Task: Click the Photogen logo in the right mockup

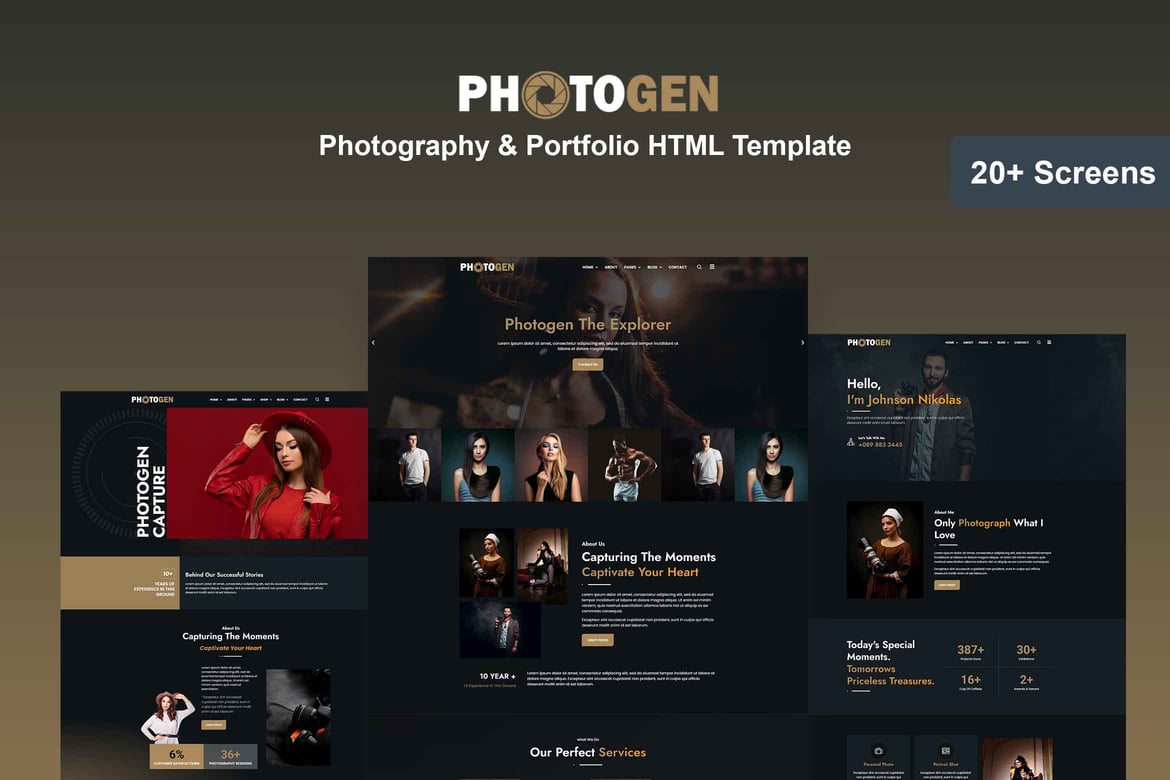Action: (869, 343)
